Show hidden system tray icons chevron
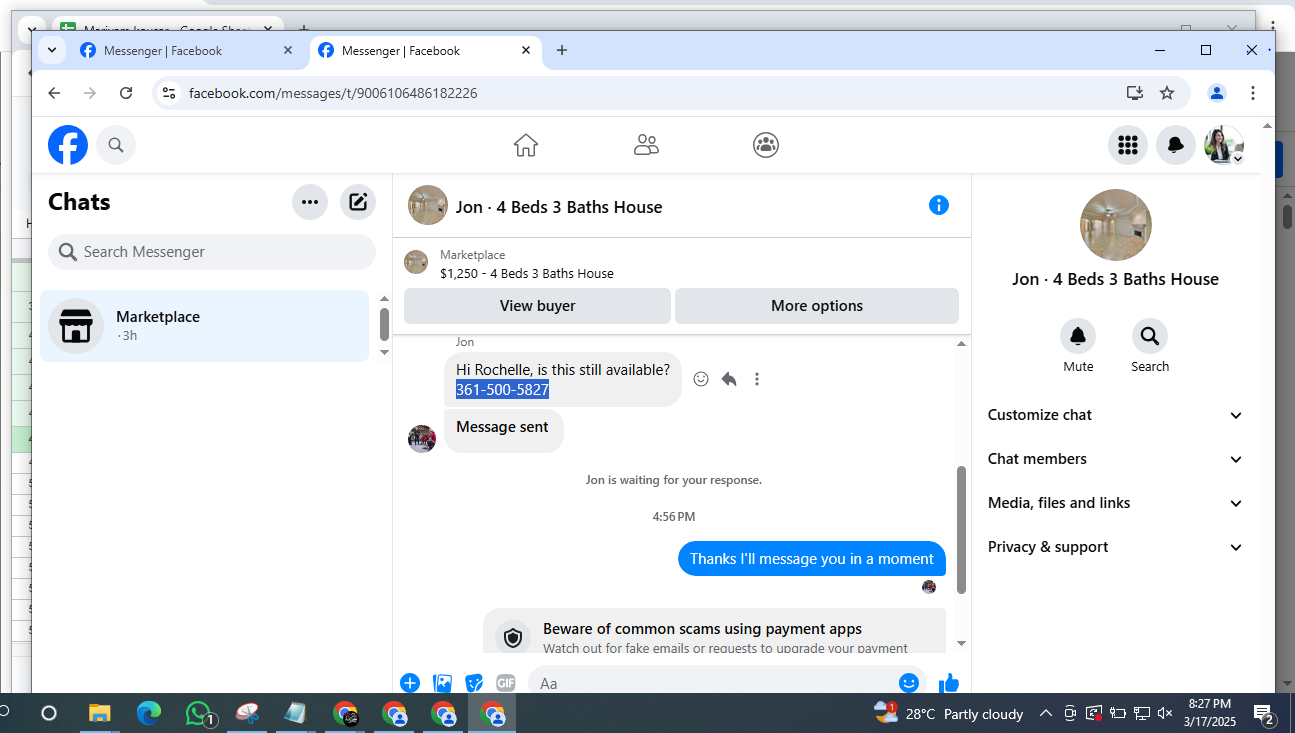 pyautogui.click(x=1046, y=713)
